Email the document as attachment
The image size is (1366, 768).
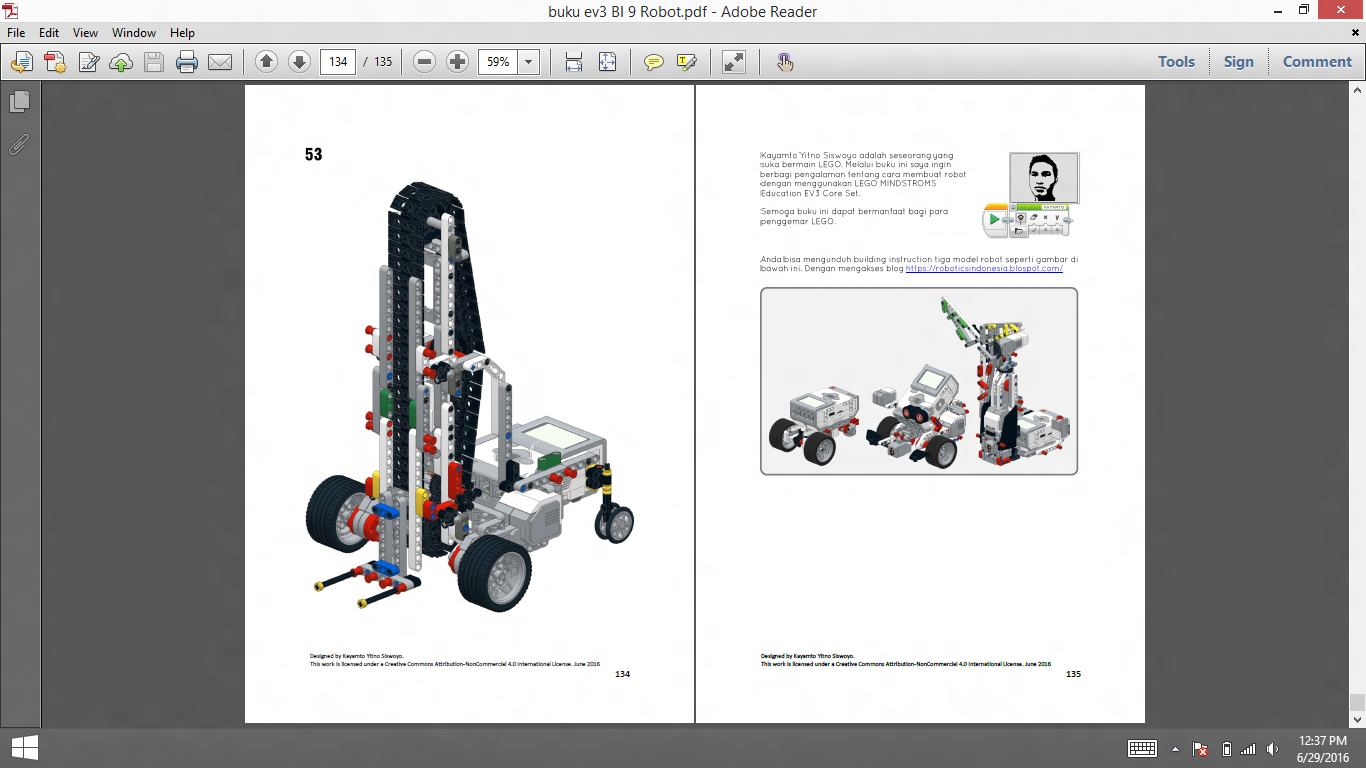click(x=221, y=62)
